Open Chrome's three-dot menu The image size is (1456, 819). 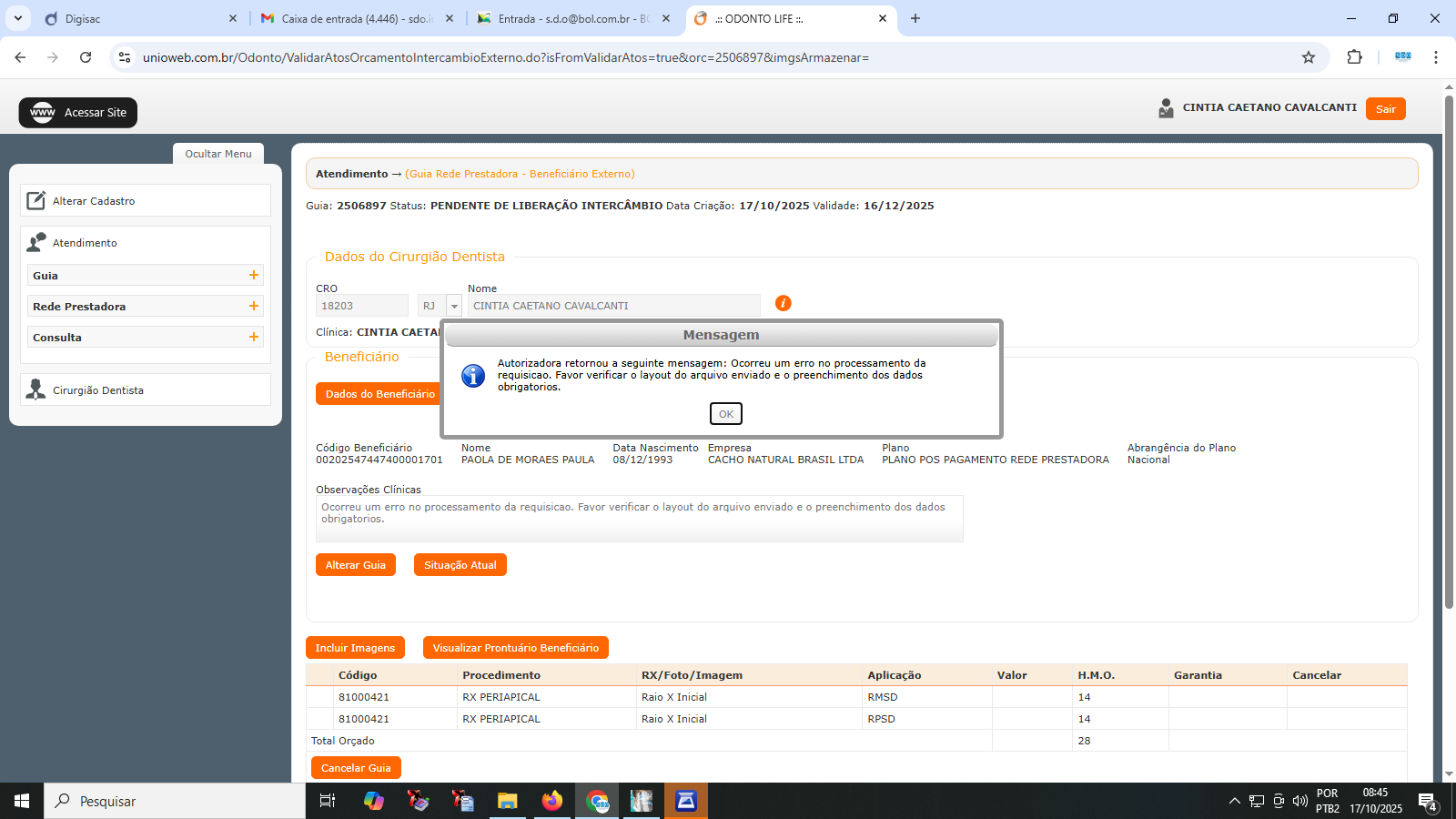click(x=1436, y=57)
